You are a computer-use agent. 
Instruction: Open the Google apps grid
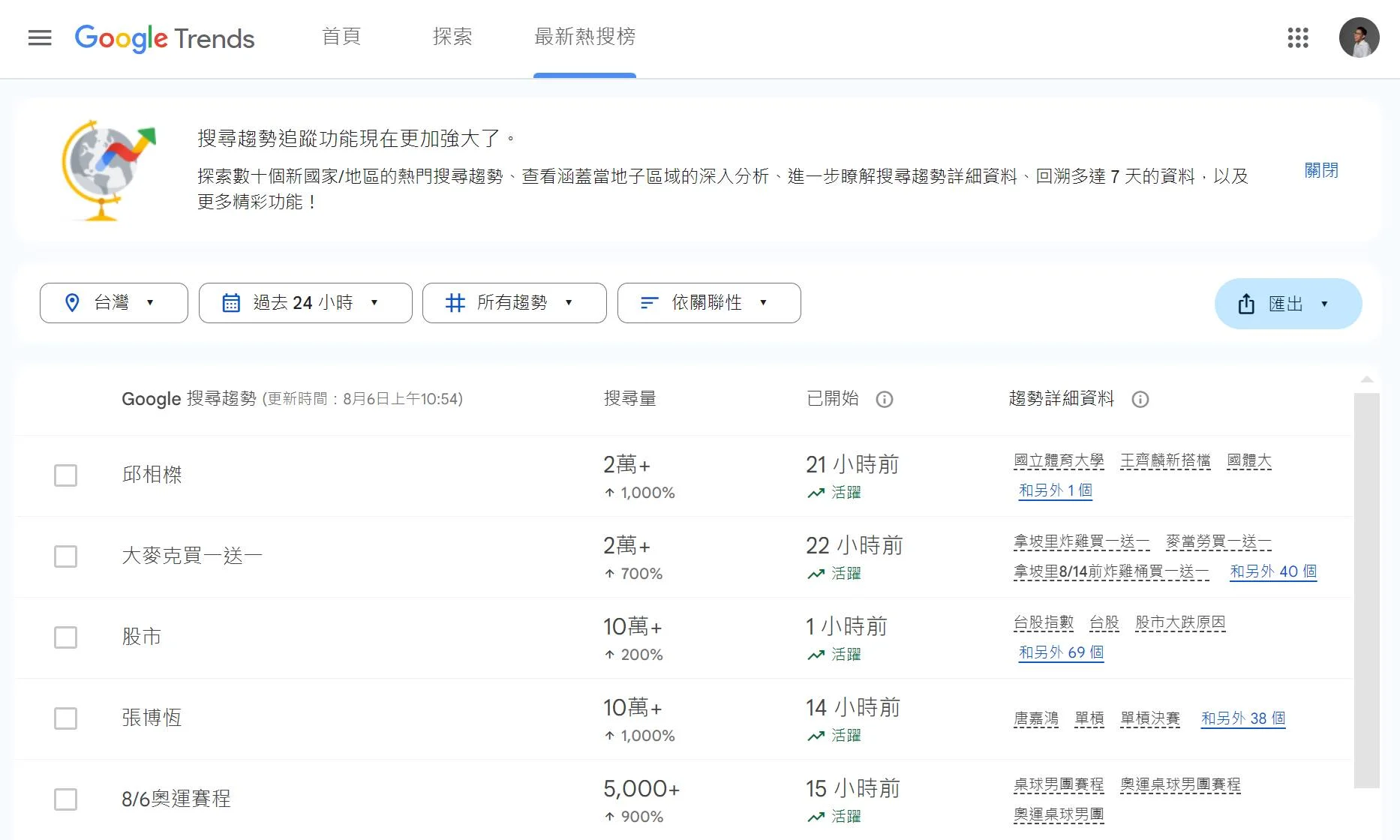click(x=1297, y=37)
